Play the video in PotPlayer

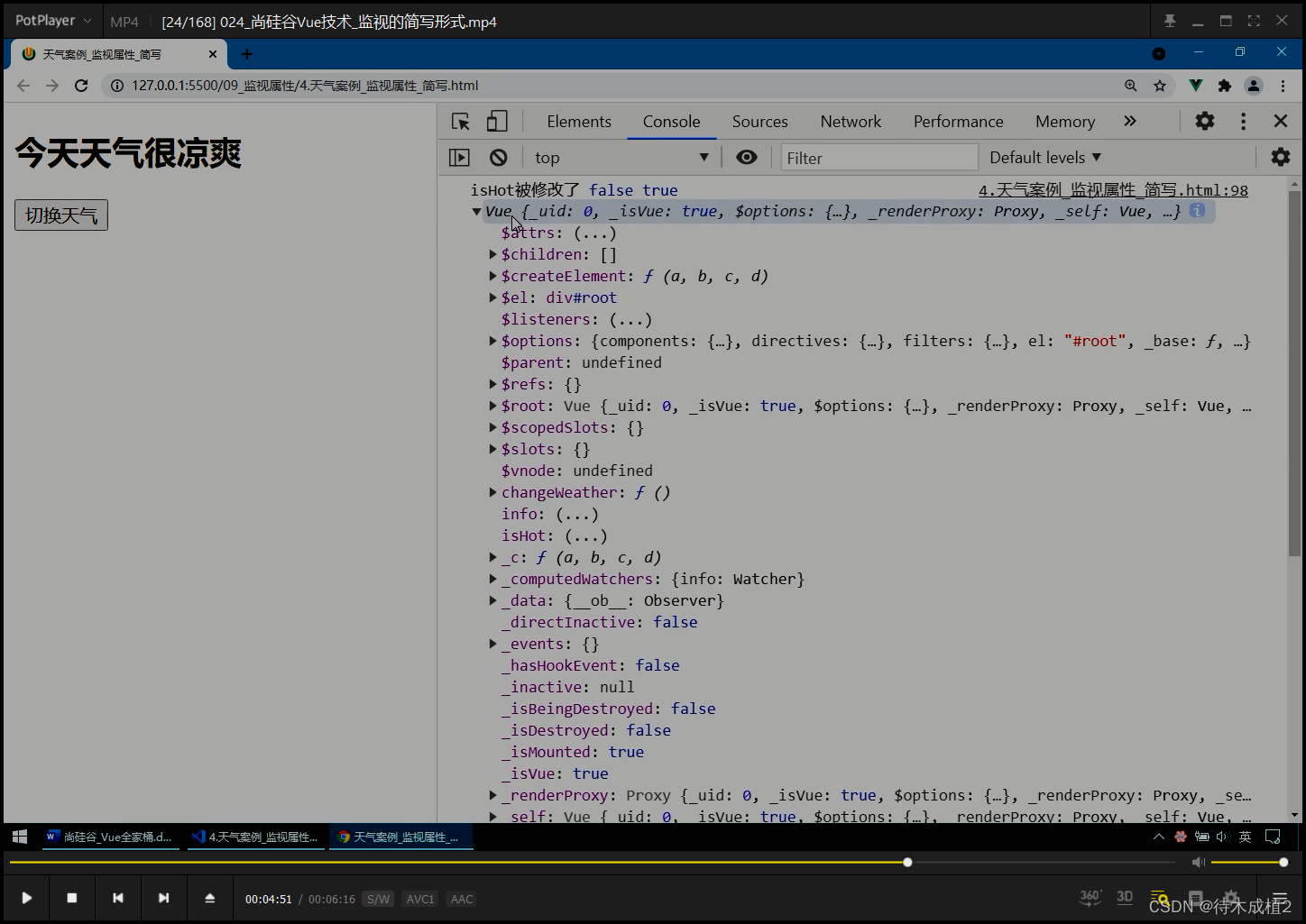pos(27,898)
